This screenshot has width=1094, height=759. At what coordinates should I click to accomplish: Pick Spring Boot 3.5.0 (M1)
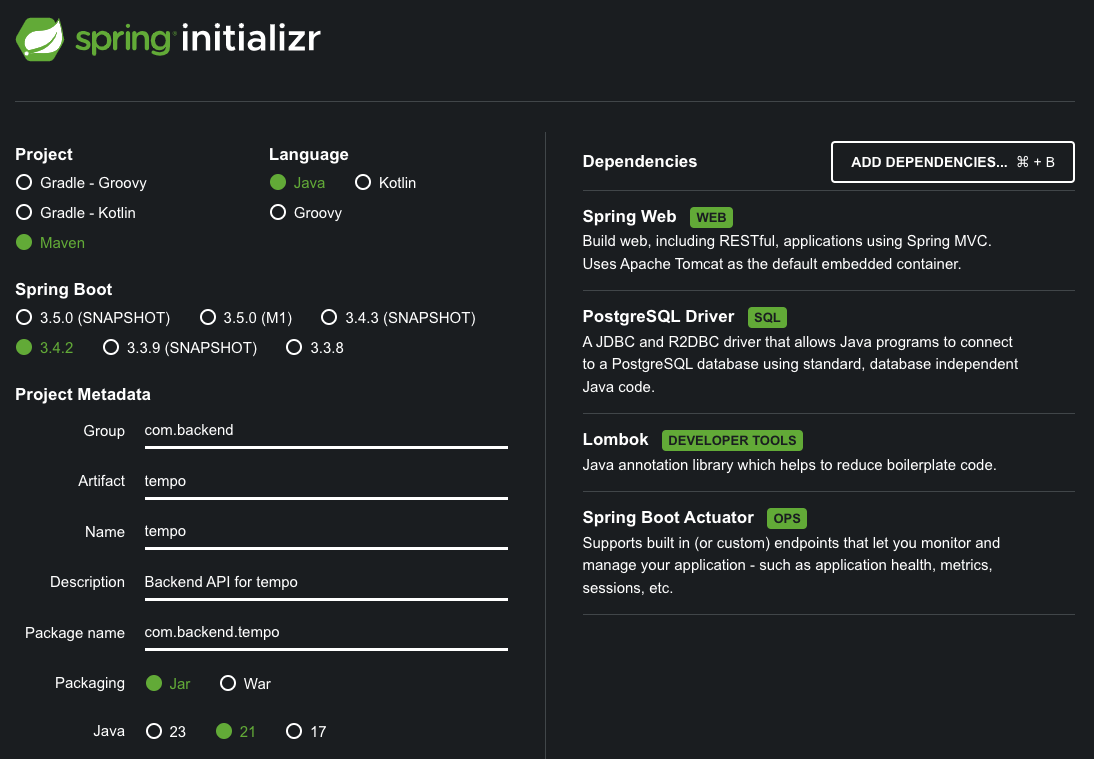(246, 317)
